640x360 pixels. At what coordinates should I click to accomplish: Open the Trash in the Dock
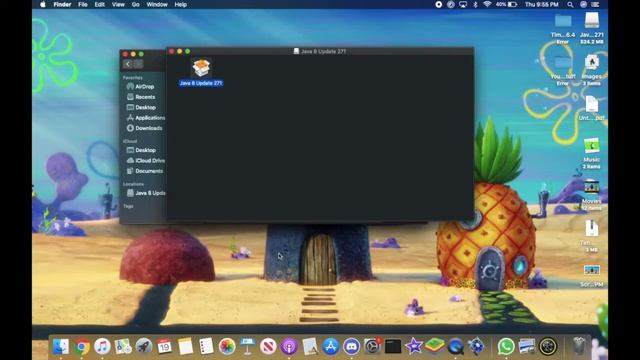(x=578, y=347)
